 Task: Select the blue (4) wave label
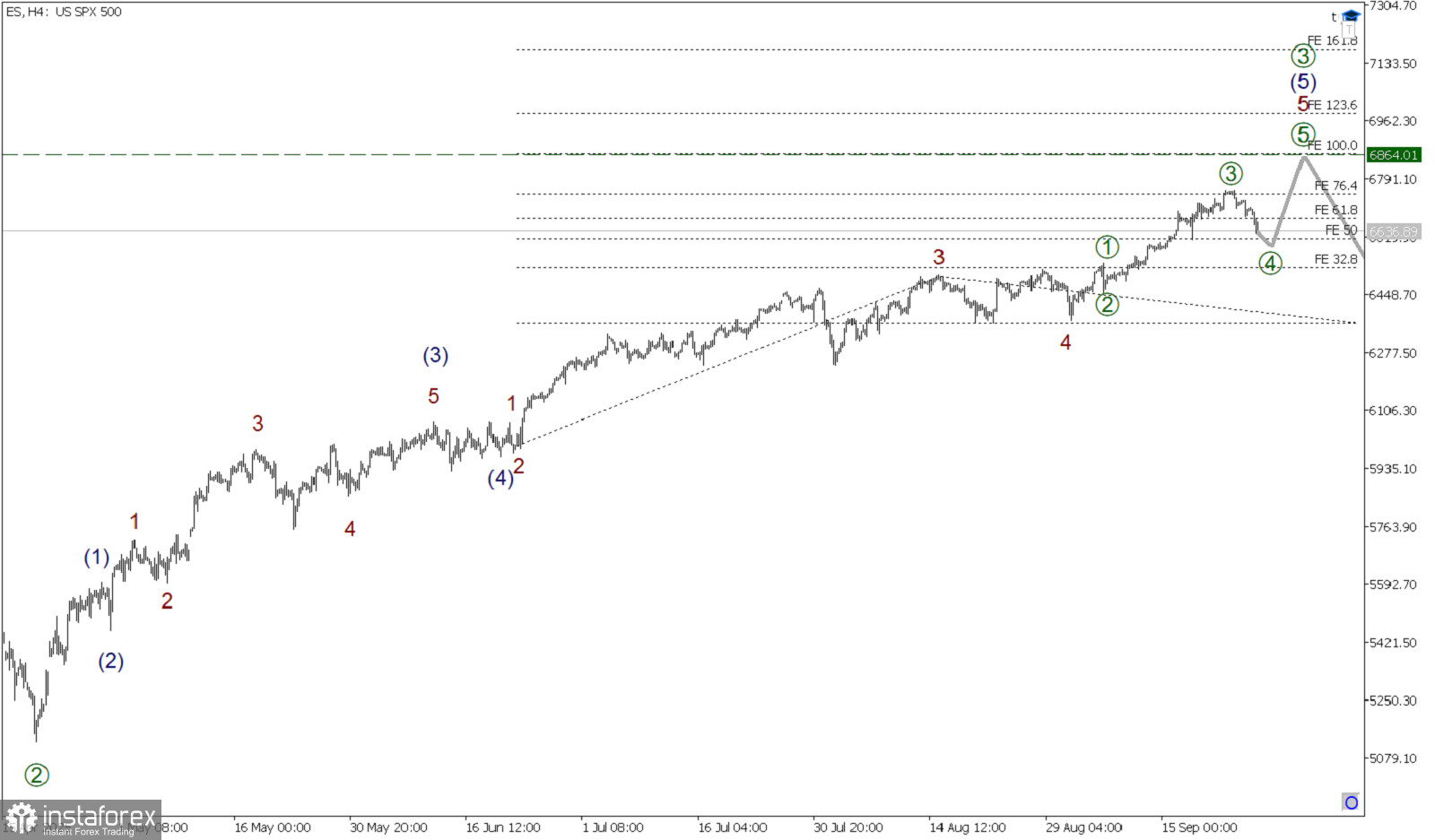point(500,479)
